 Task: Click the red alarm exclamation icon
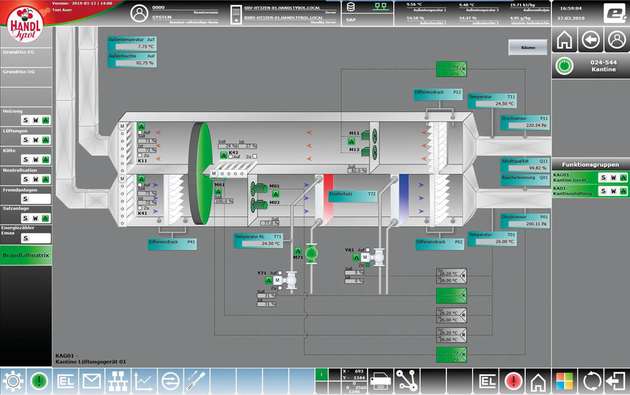tap(513, 381)
